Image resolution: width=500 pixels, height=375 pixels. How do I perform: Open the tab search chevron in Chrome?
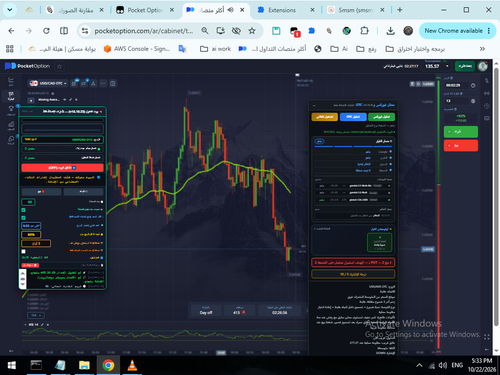tap(10, 10)
